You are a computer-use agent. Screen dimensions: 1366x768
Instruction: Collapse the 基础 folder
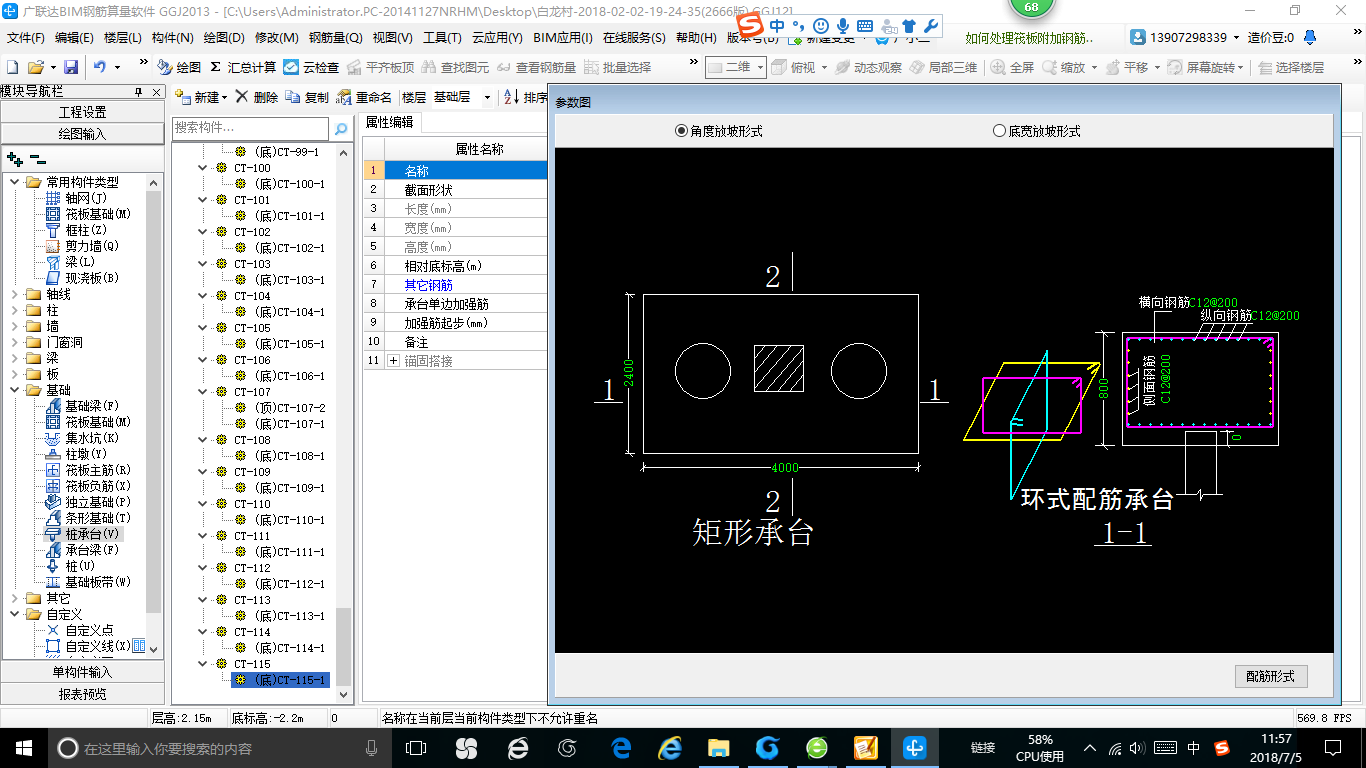tap(14, 390)
